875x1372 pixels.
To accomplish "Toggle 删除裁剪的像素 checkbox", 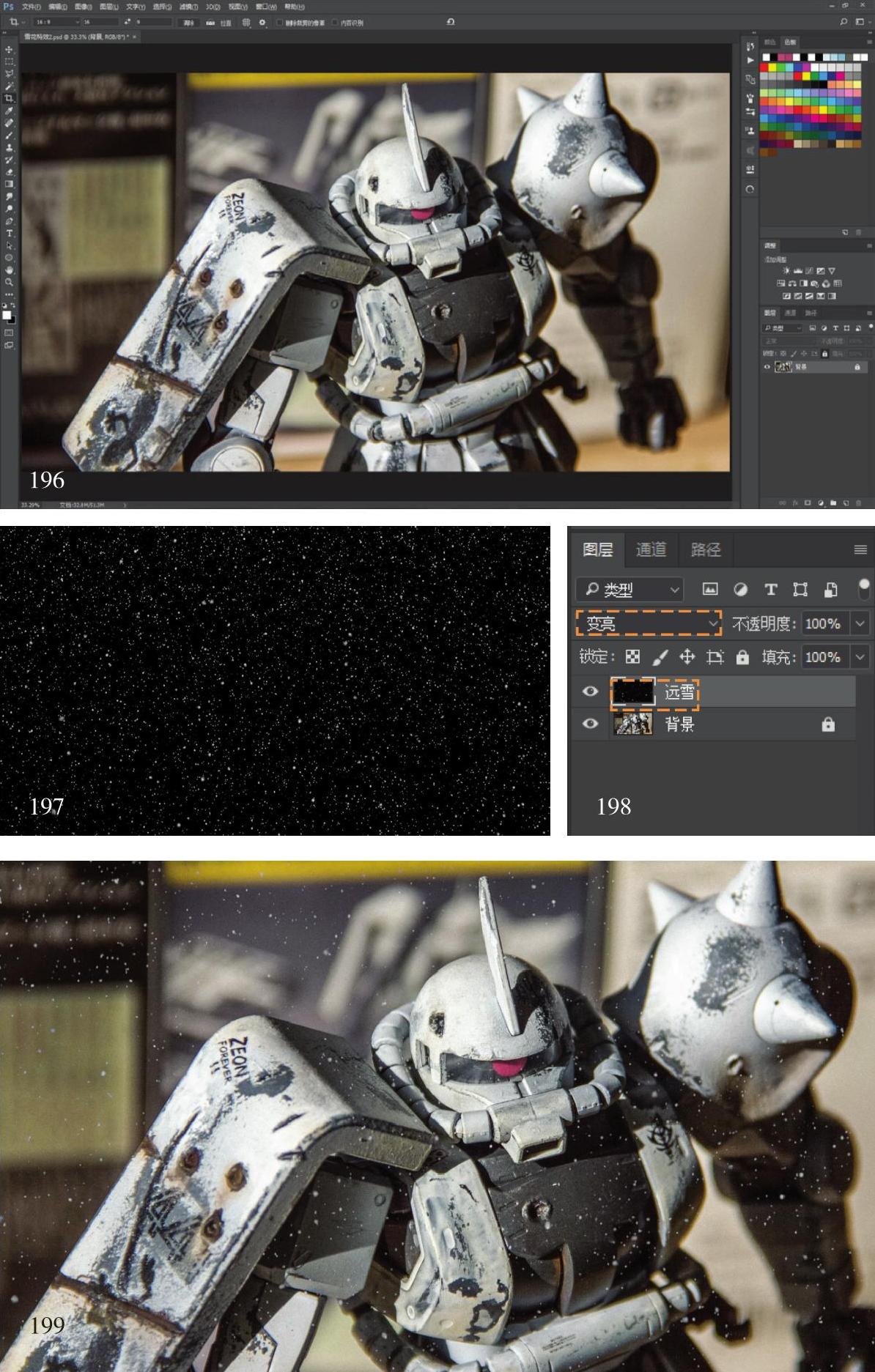I will coord(279,23).
